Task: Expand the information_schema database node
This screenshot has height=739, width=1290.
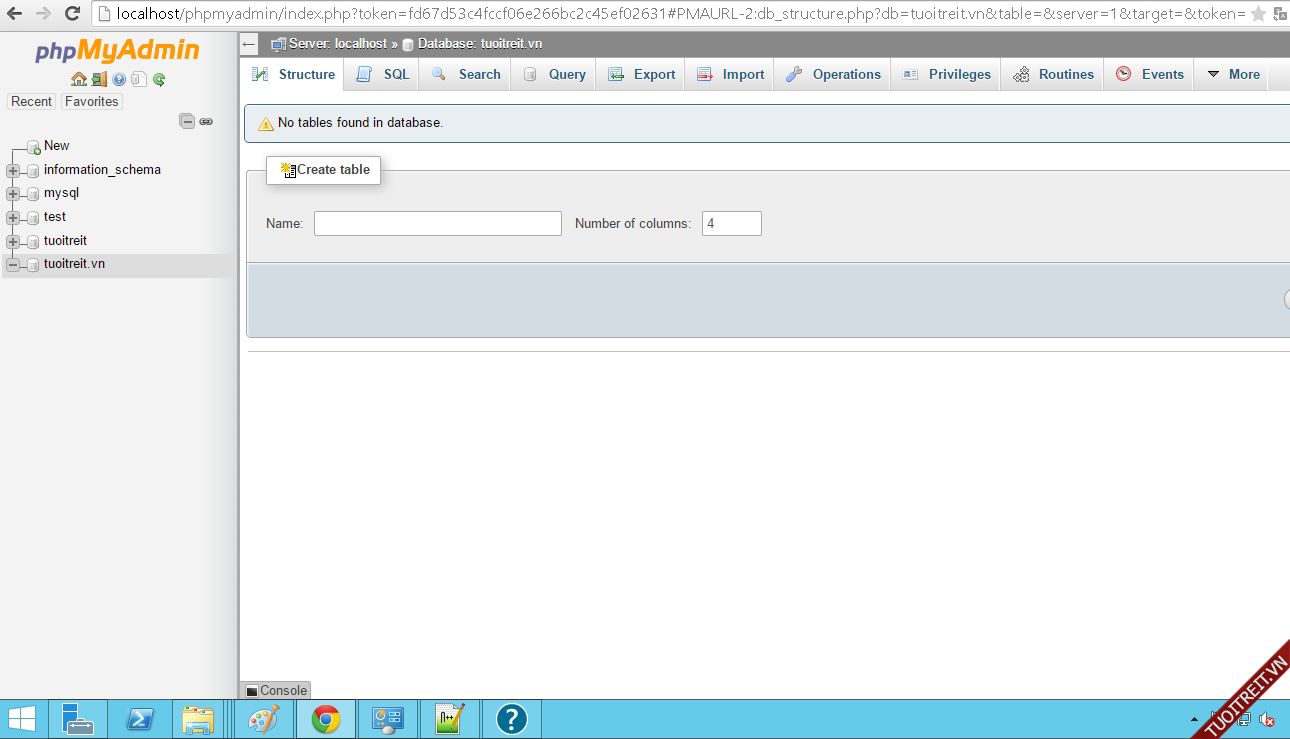Action: tap(13, 170)
